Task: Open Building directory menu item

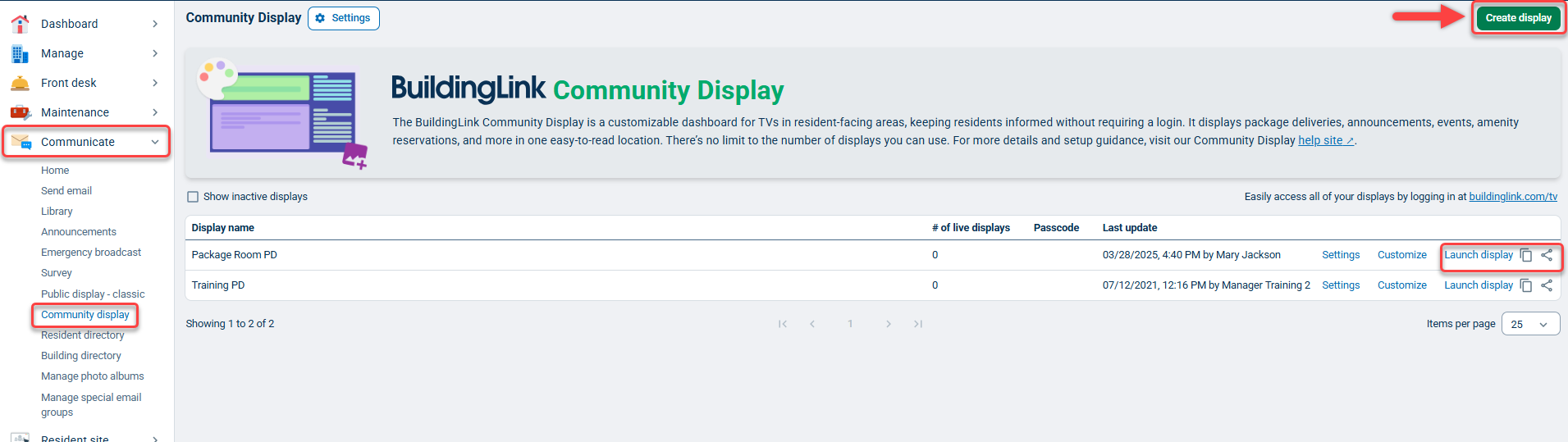Action: pos(81,356)
